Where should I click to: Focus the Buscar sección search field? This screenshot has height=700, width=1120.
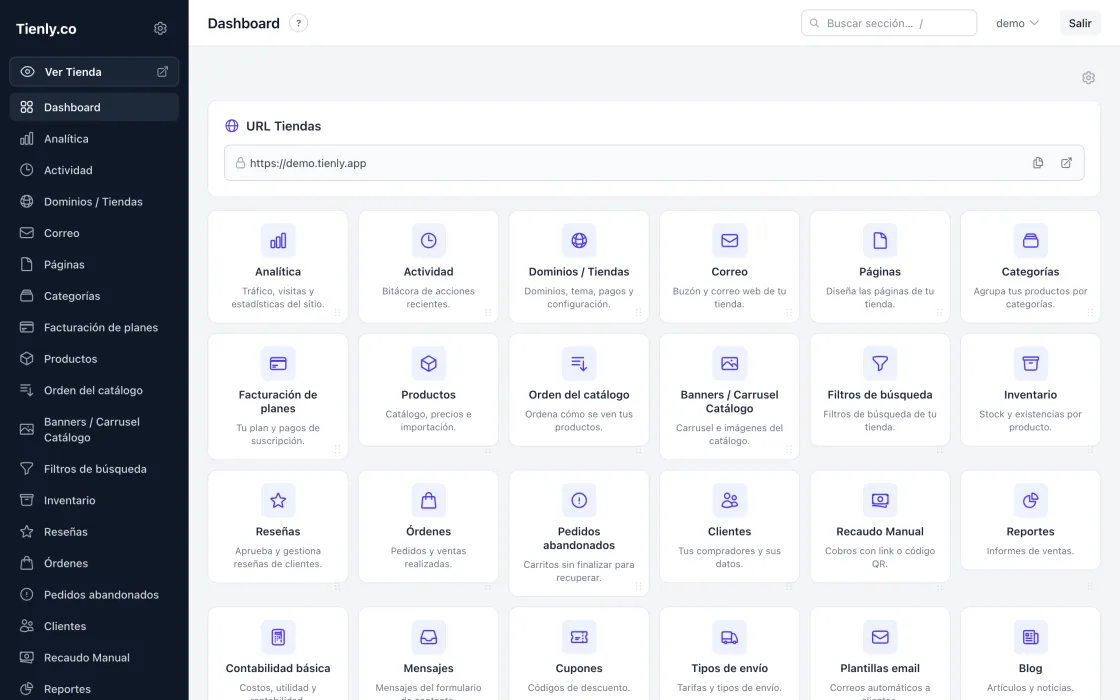[x=889, y=23]
